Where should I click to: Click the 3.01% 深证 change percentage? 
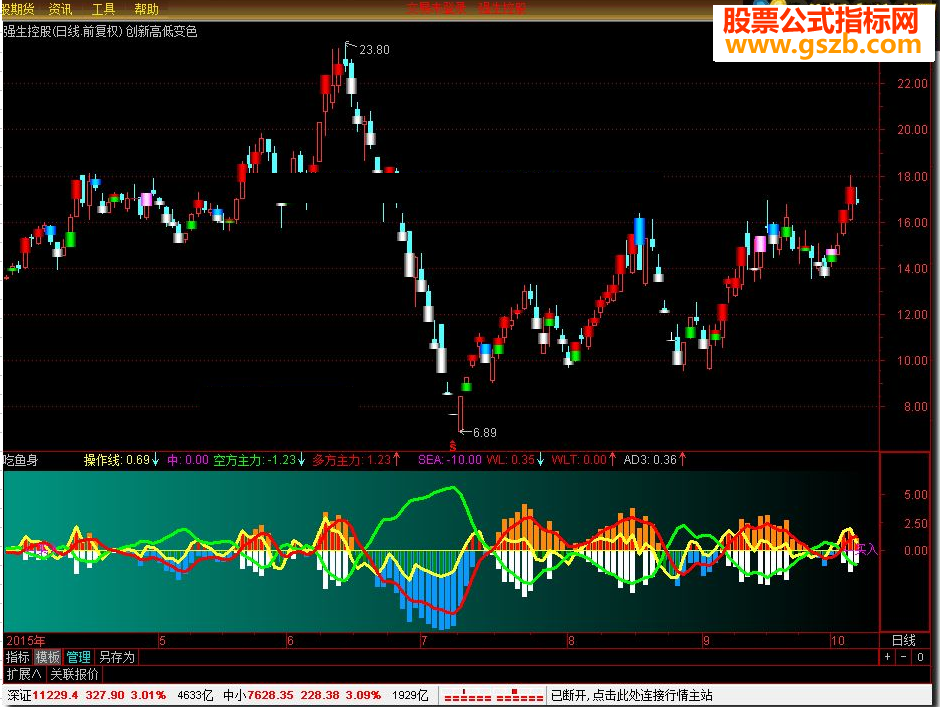coord(148,696)
